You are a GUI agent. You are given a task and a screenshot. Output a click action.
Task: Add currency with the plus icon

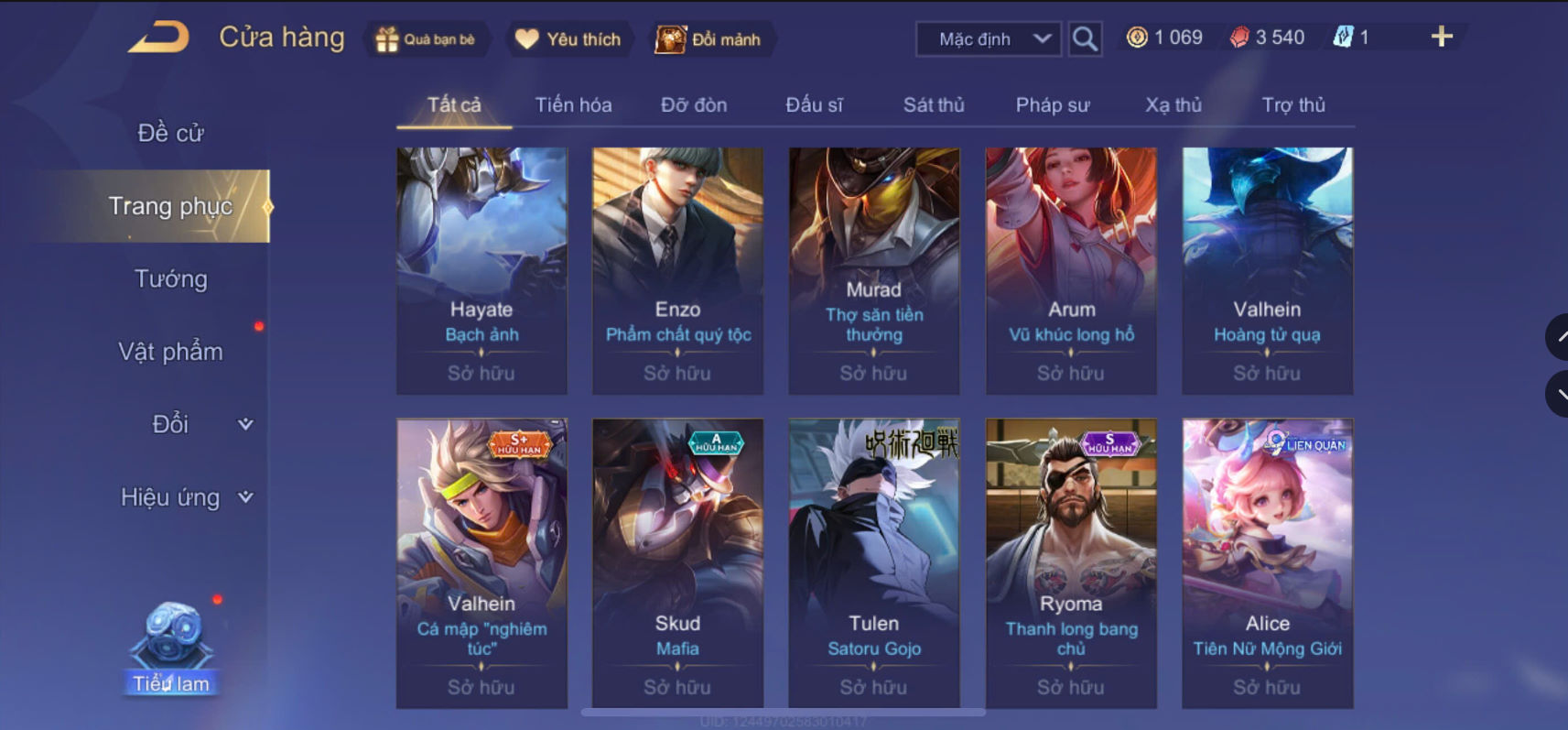point(1442,37)
